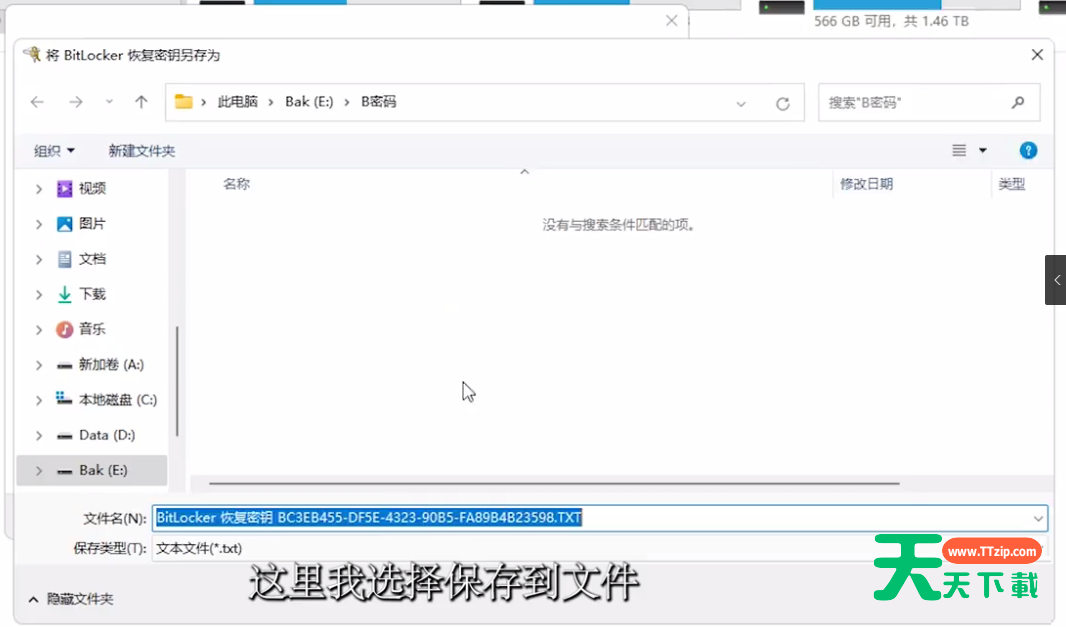
Task: Click the search magnifier in the search box
Action: [x=1017, y=101]
